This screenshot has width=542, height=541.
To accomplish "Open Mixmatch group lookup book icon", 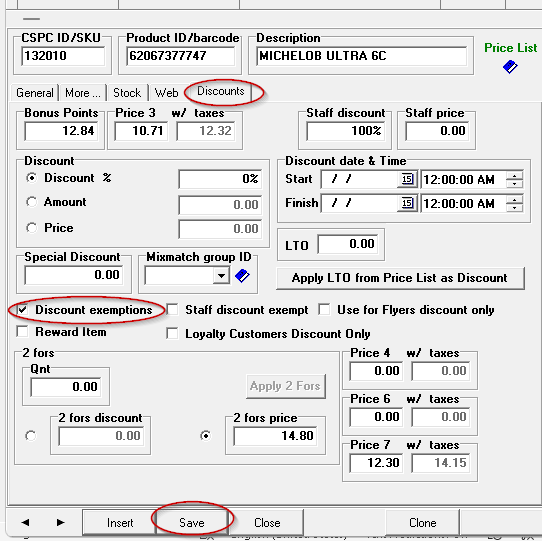I will point(242,276).
